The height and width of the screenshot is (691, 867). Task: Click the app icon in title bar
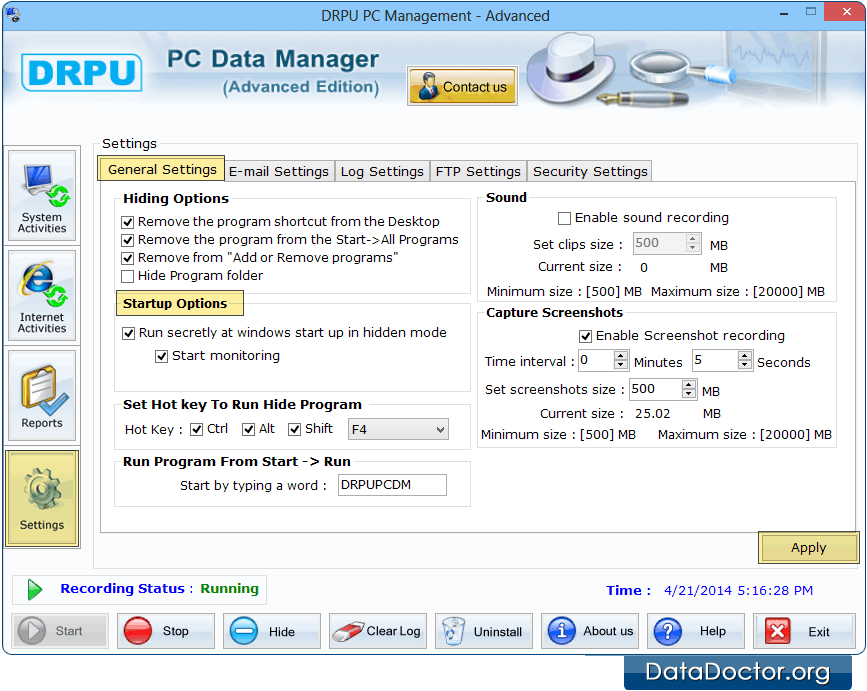(x=13, y=14)
